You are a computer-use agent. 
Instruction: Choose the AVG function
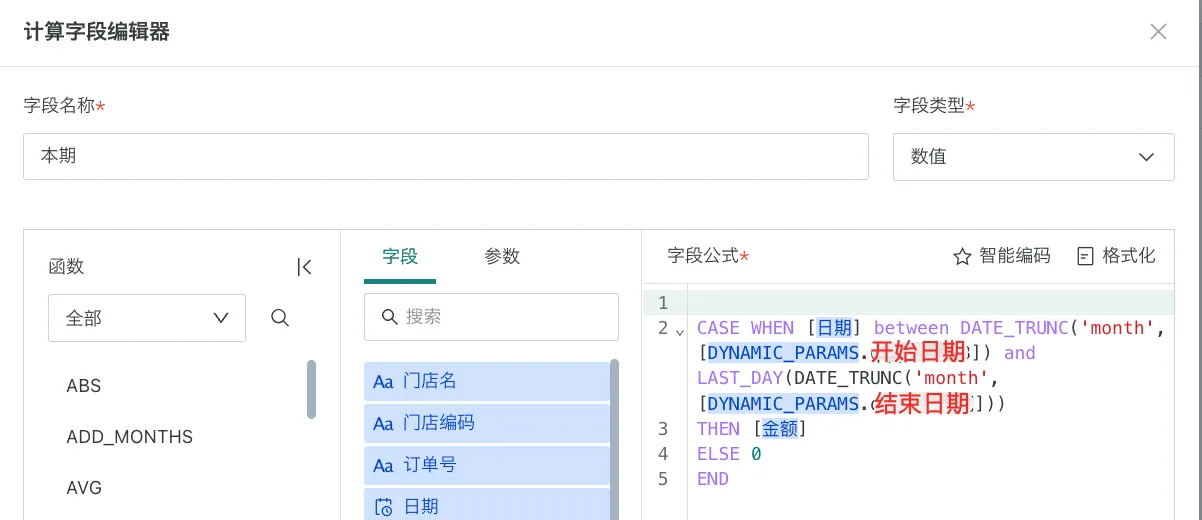coord(84,488)
